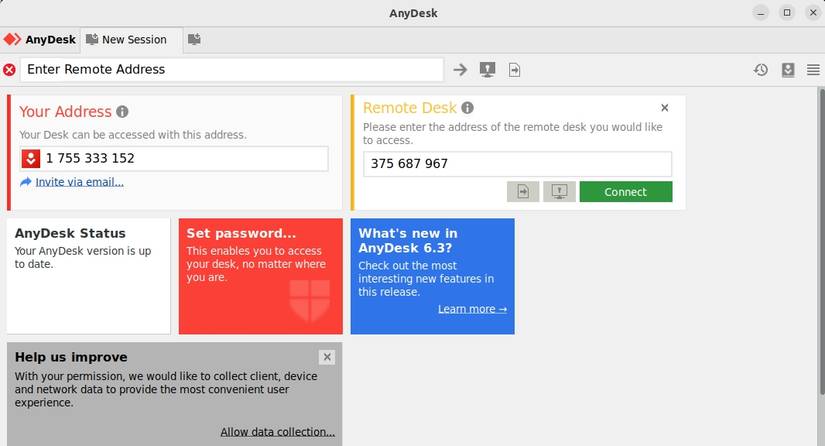This screenshot has width=825, height=446.
Task: Click the Allow data collection link
Action: 277,432
